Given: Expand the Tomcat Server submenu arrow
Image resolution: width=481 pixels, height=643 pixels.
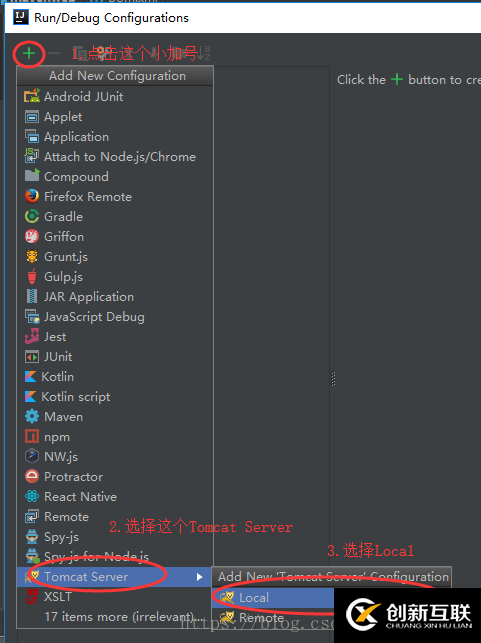Looking at the screenshot, I should click(199, 577).
